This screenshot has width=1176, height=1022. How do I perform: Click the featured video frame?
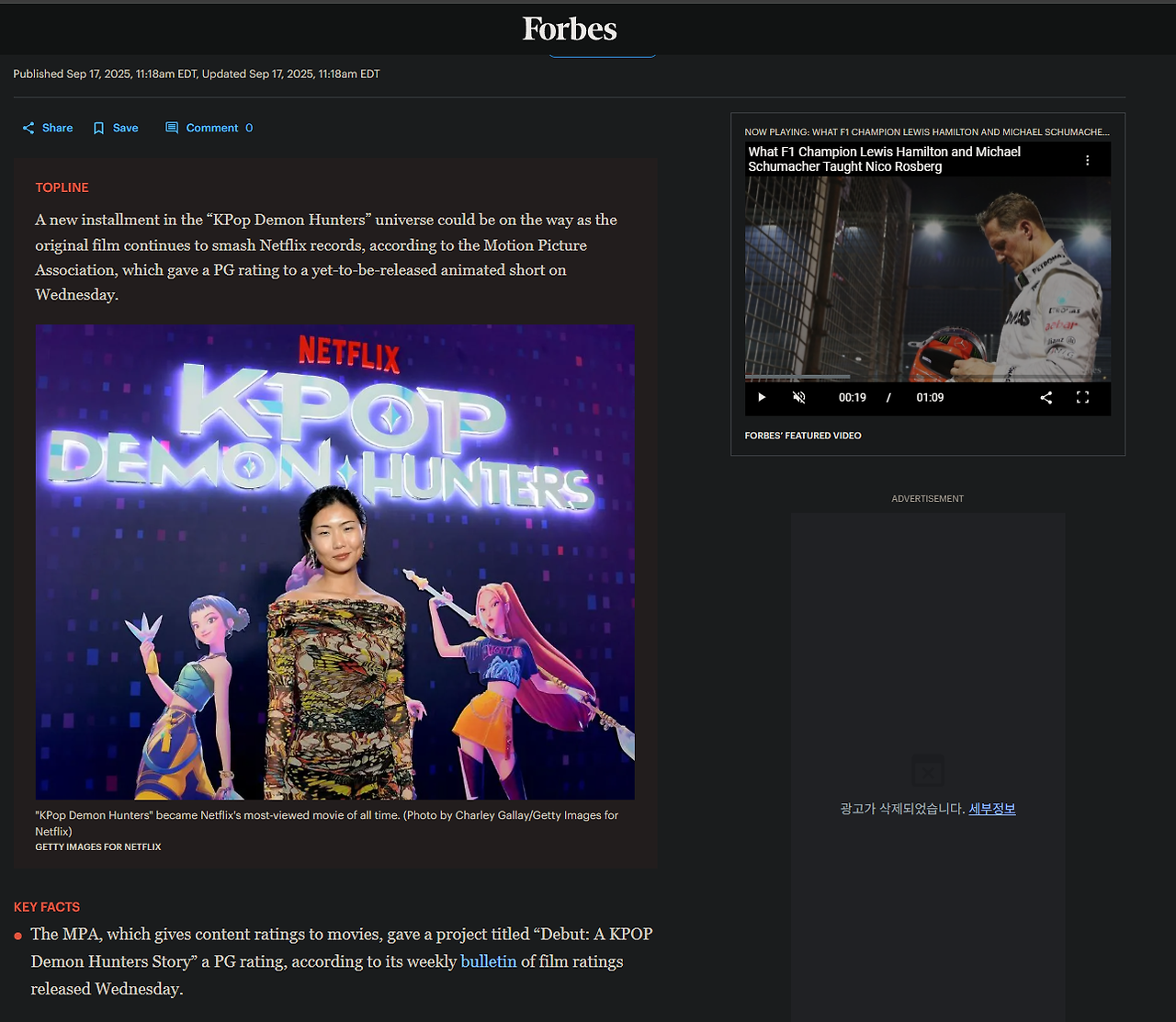point(928,279)
